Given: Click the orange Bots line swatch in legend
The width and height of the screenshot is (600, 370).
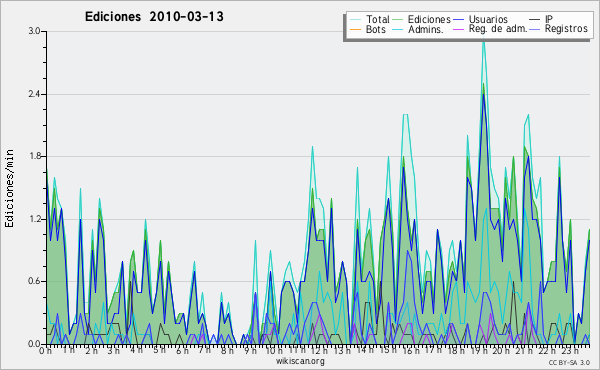Looking at the screenshot, I should click(356, 29).
